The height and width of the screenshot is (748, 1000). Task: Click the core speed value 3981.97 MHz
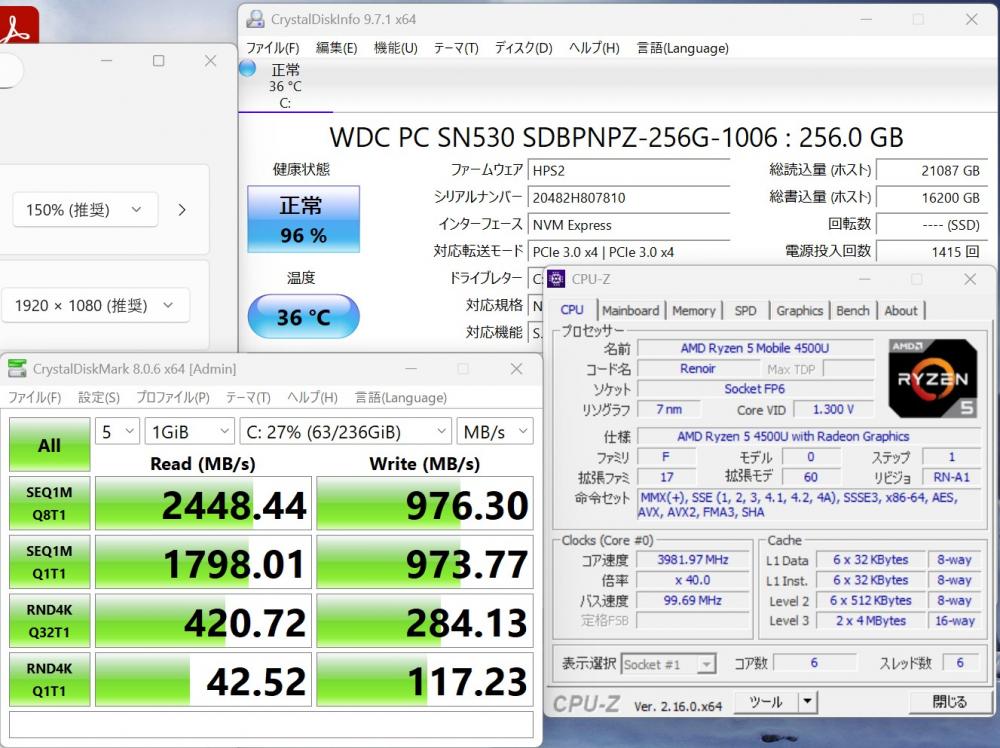pos(693,560)
